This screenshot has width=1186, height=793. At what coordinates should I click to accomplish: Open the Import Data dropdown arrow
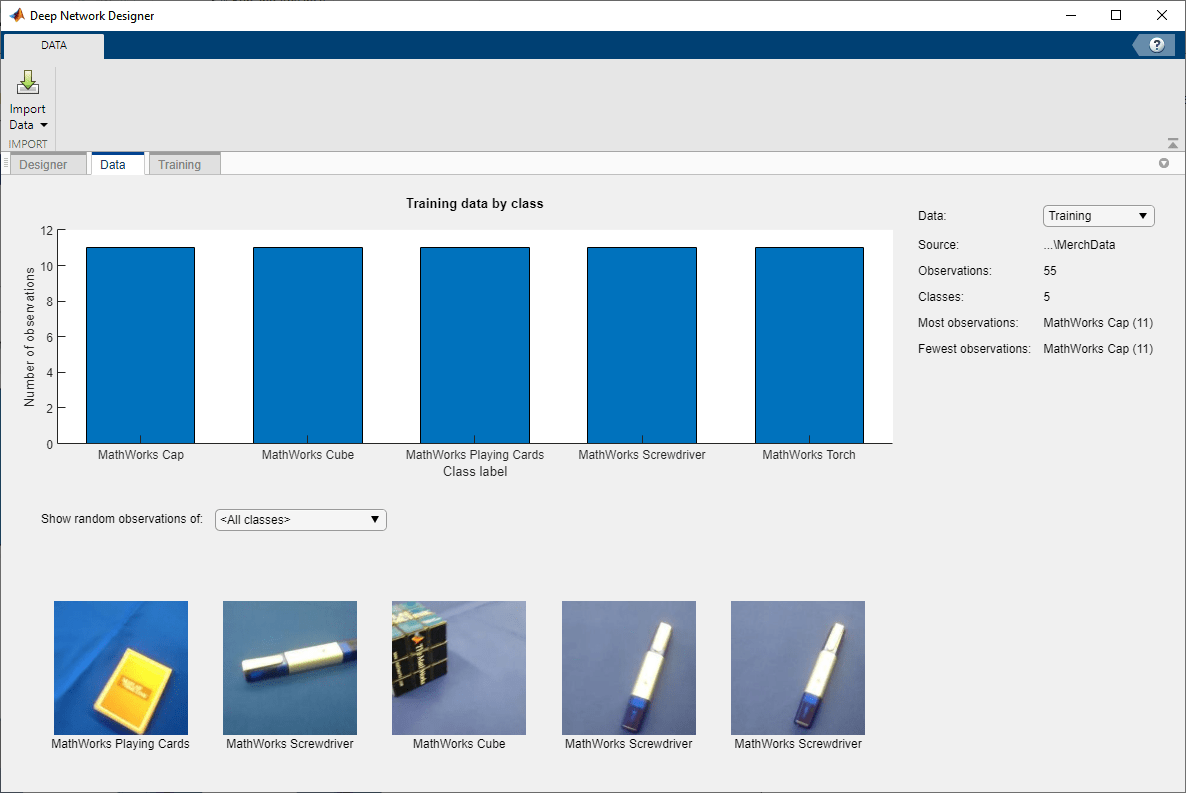click(x=43, y=125)
